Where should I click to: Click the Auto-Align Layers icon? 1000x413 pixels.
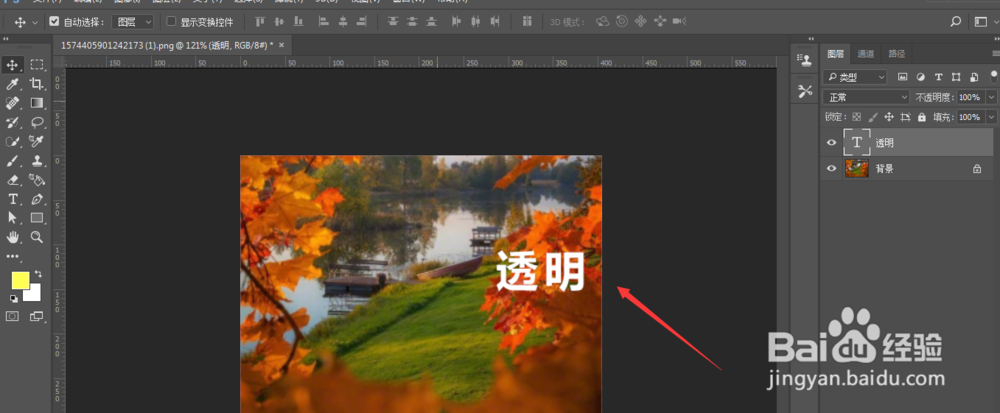[x=527, y=22]
